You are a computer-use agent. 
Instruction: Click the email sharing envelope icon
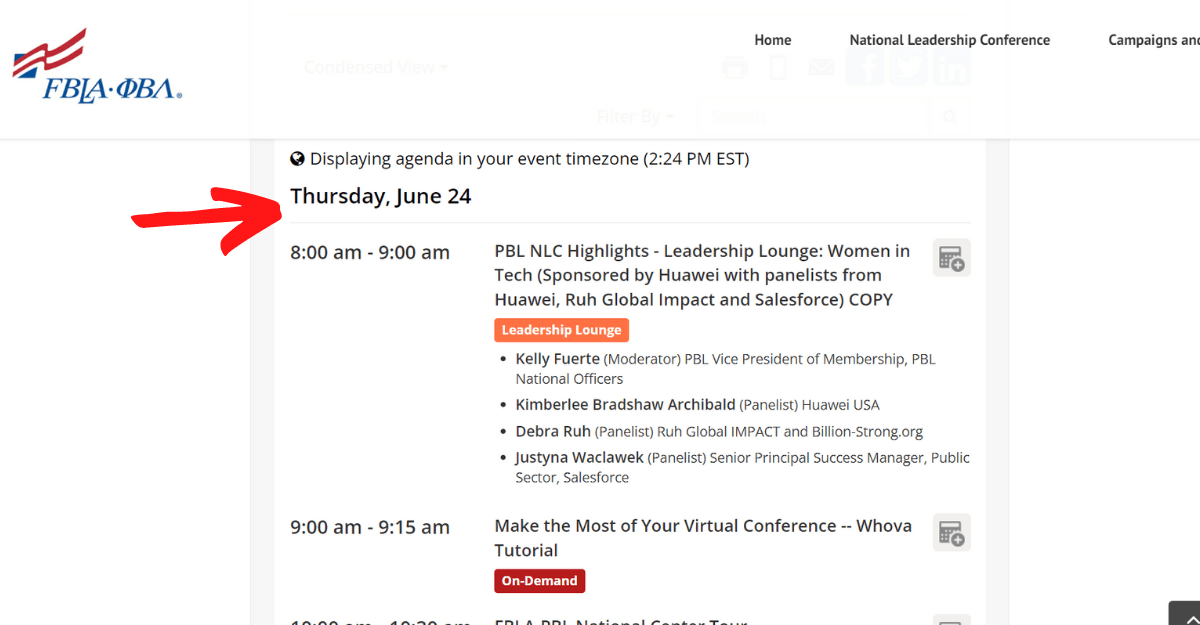pos(821,67)
